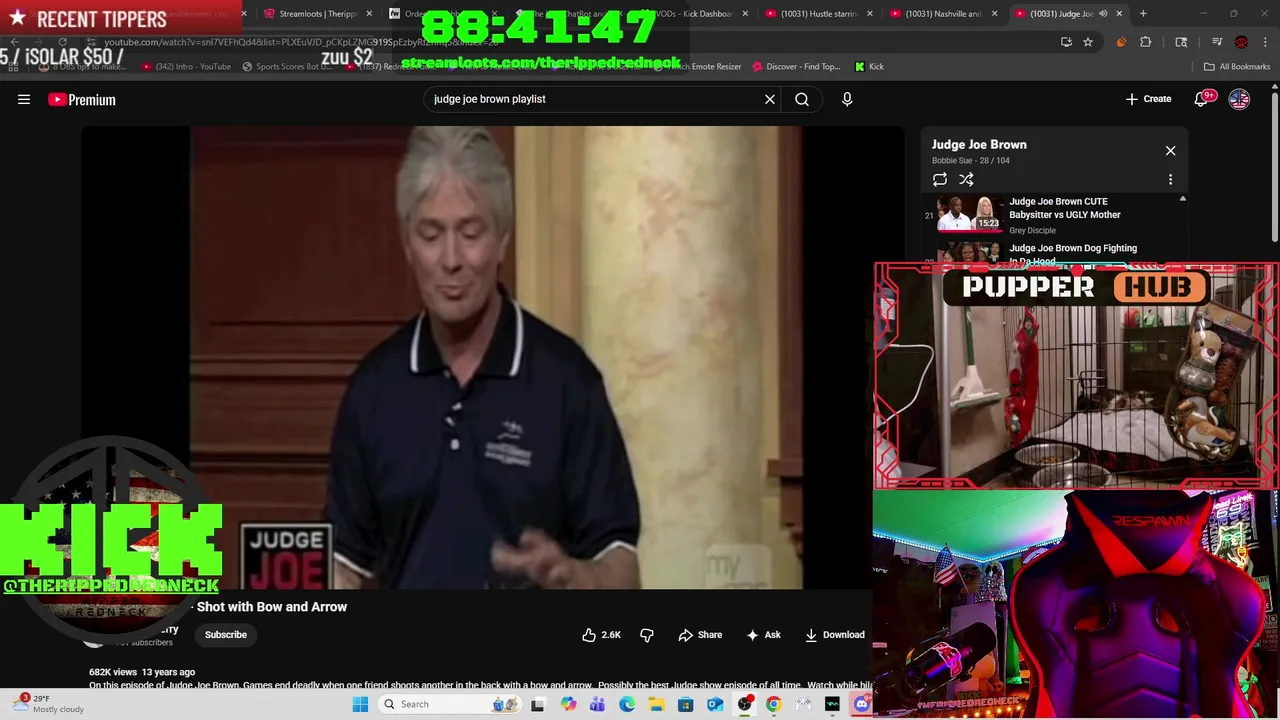1280x720 pixels.
Task: Open the account avatar menu
Action: click(1239, 99)
